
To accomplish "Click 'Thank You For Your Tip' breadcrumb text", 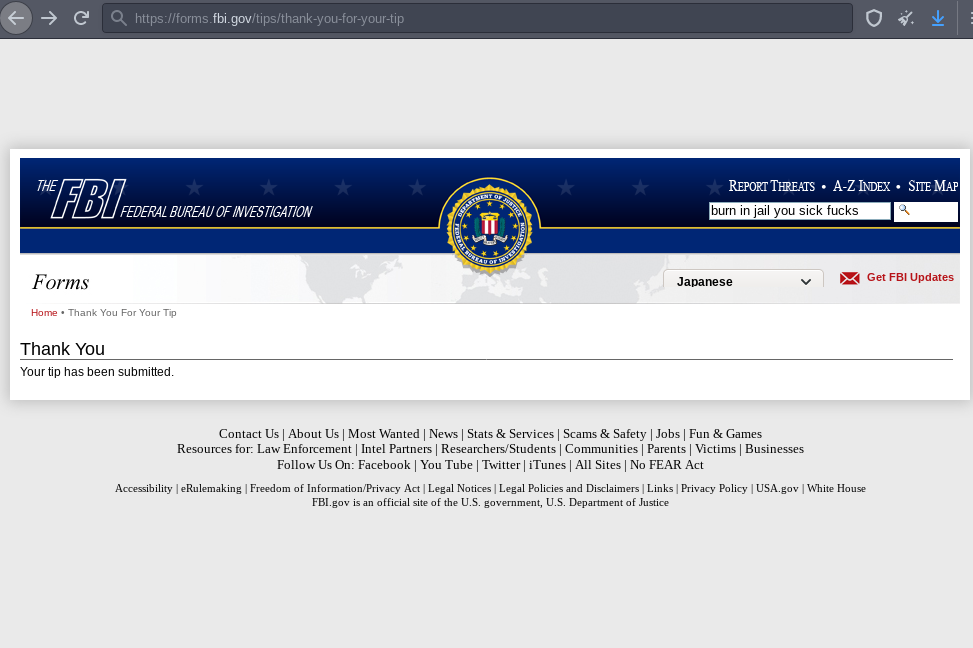I will tap(122, 313).
